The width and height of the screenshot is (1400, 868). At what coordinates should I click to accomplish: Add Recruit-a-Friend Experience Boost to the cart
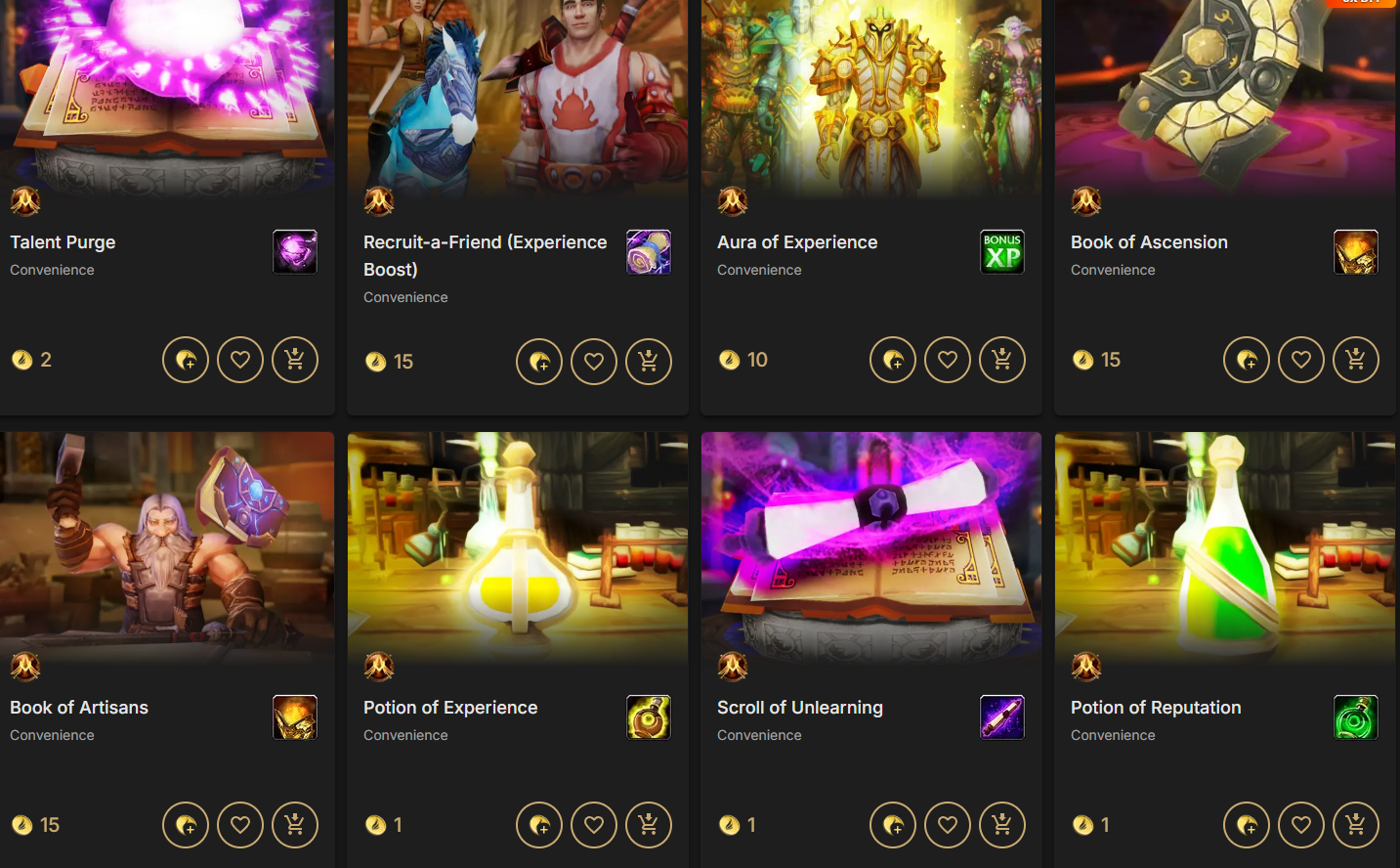point(649,362)
